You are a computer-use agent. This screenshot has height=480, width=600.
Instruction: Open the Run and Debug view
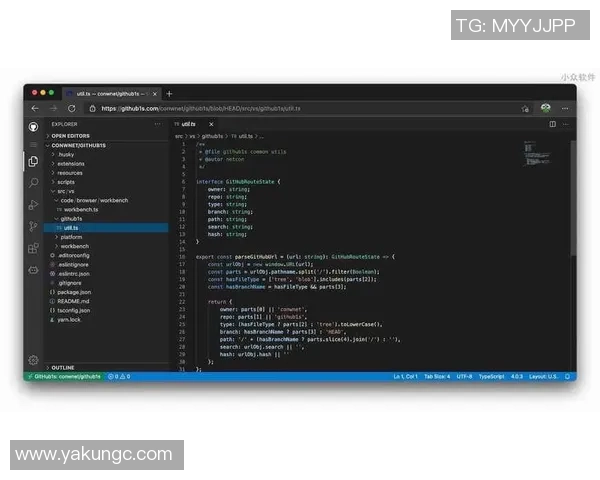[33, 205]
